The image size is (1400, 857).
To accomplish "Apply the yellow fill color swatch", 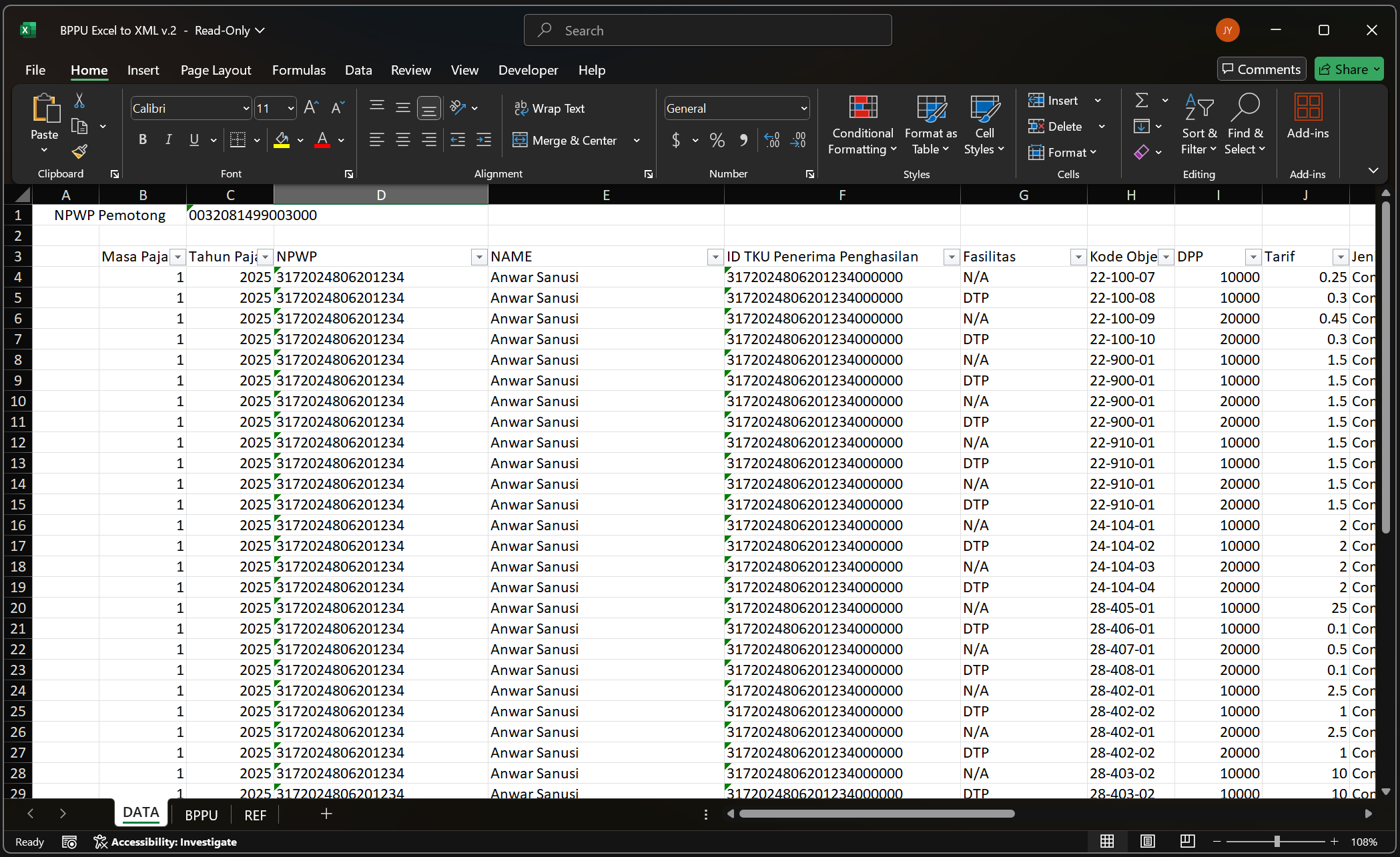I will [282, 140].
